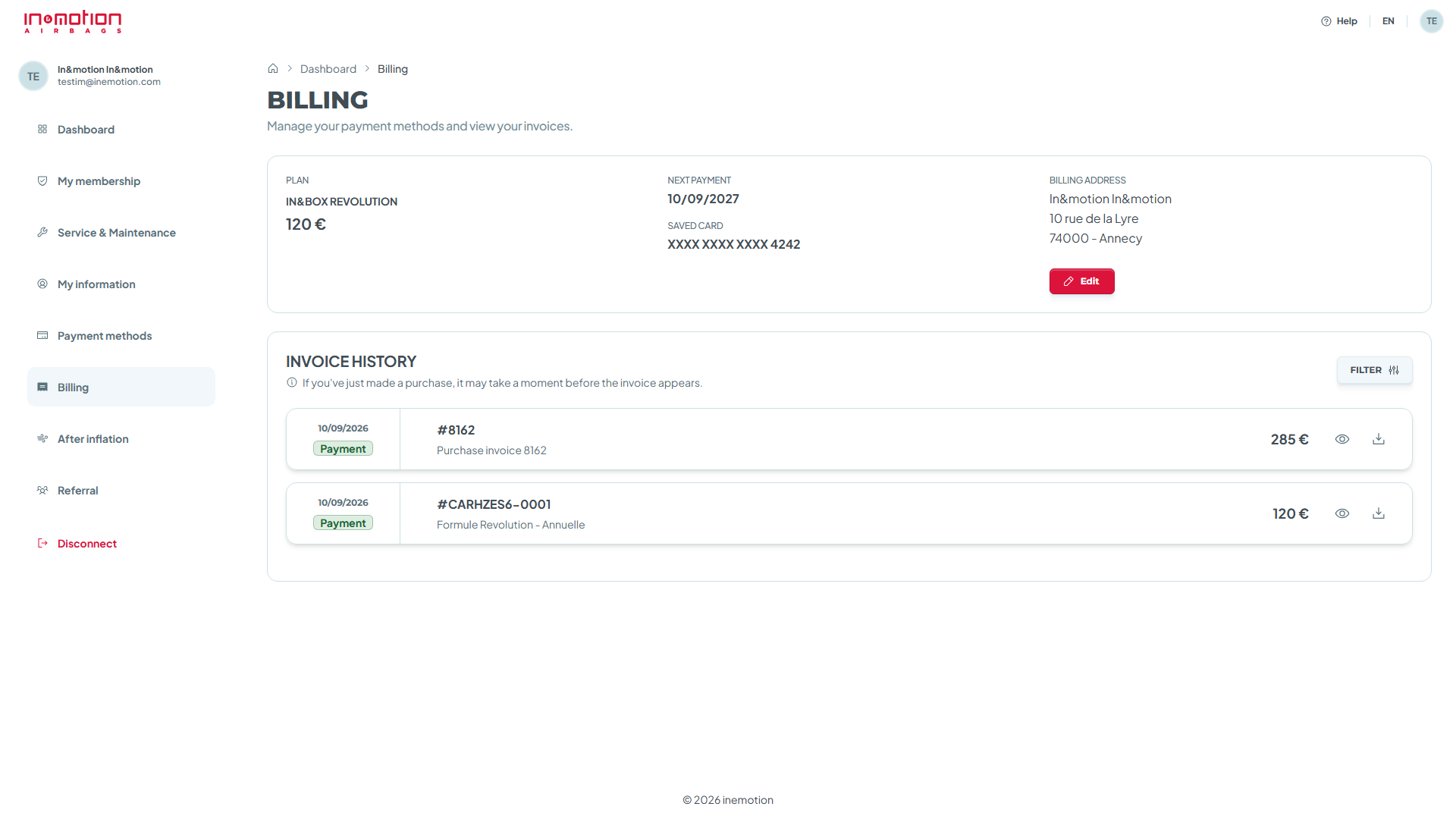1456x819 pixels.
Task: Download invoice #CARHZES6-0001
Action: (1379, 513)
